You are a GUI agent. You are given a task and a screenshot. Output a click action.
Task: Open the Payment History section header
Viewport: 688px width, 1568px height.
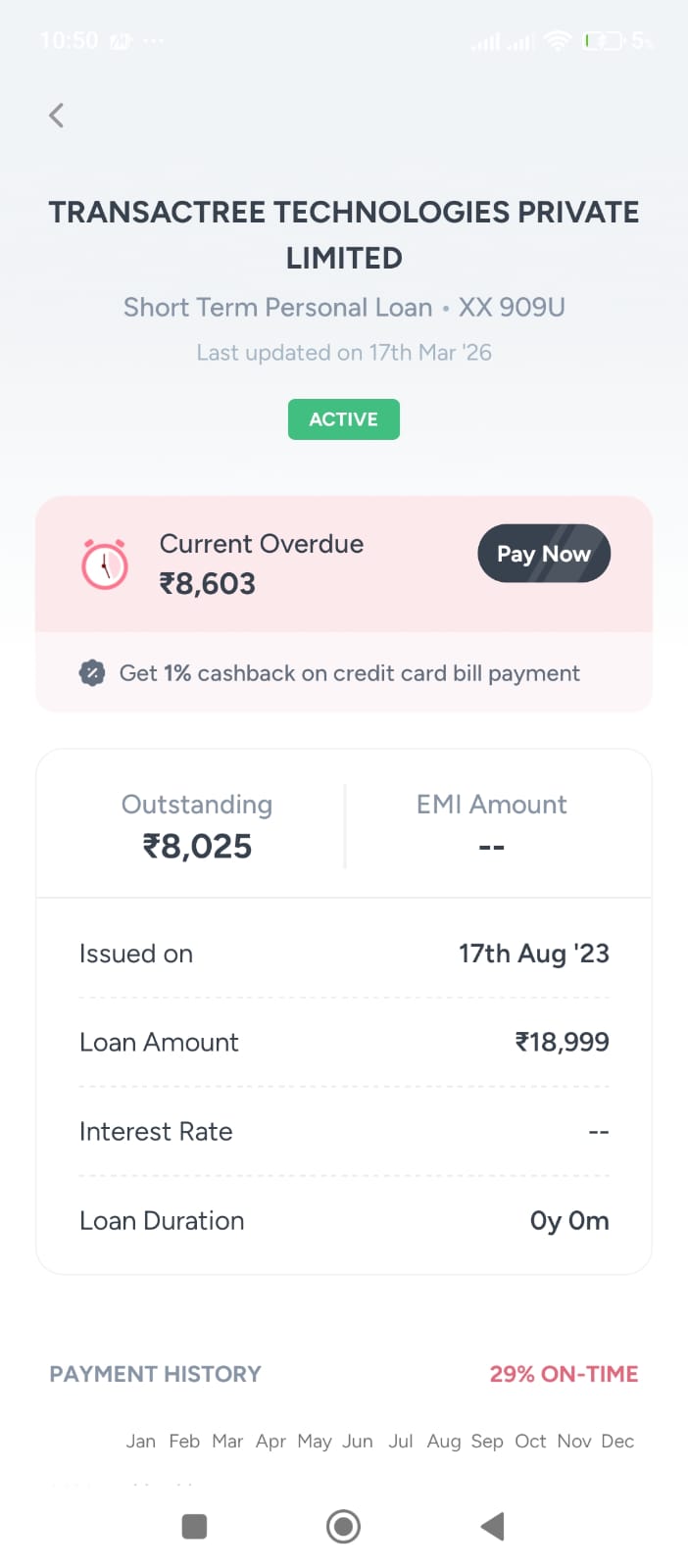pos(156,1374)
